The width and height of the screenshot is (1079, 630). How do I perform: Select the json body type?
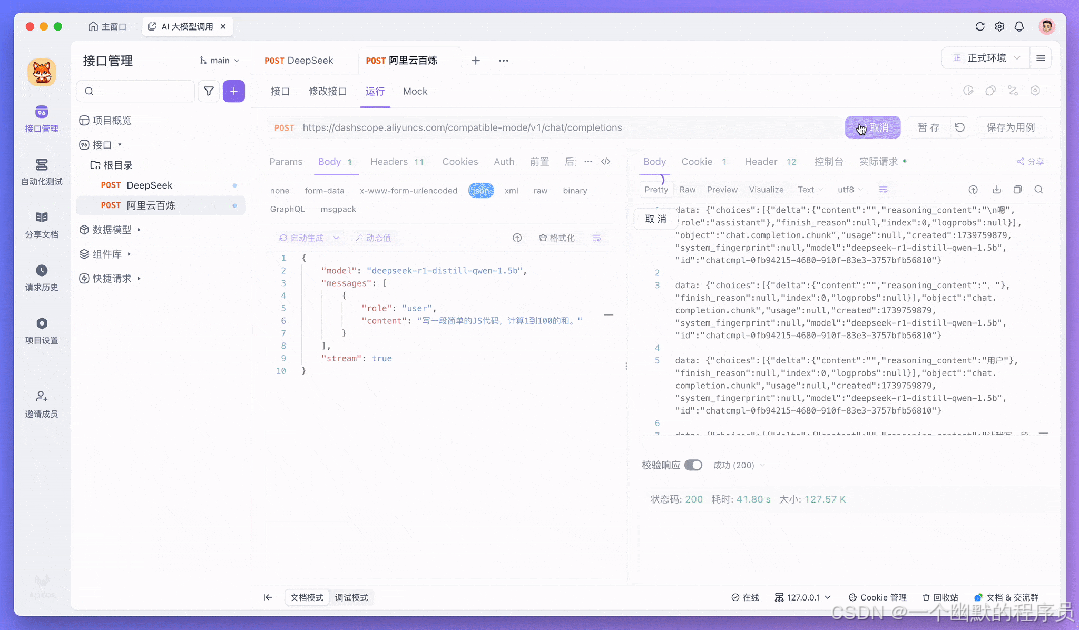(481, 191)
